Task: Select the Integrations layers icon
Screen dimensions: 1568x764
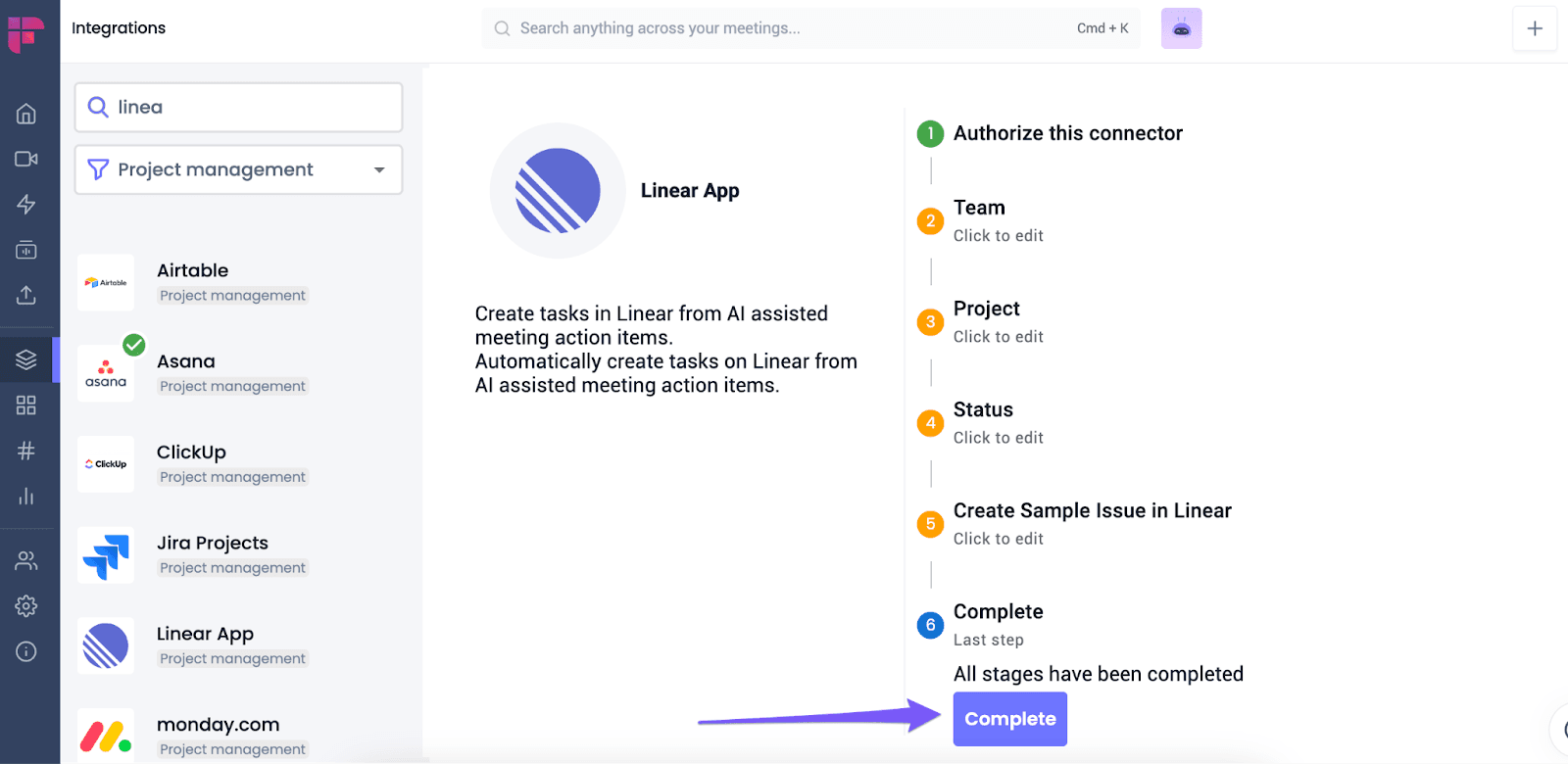Action: point(26,359)
